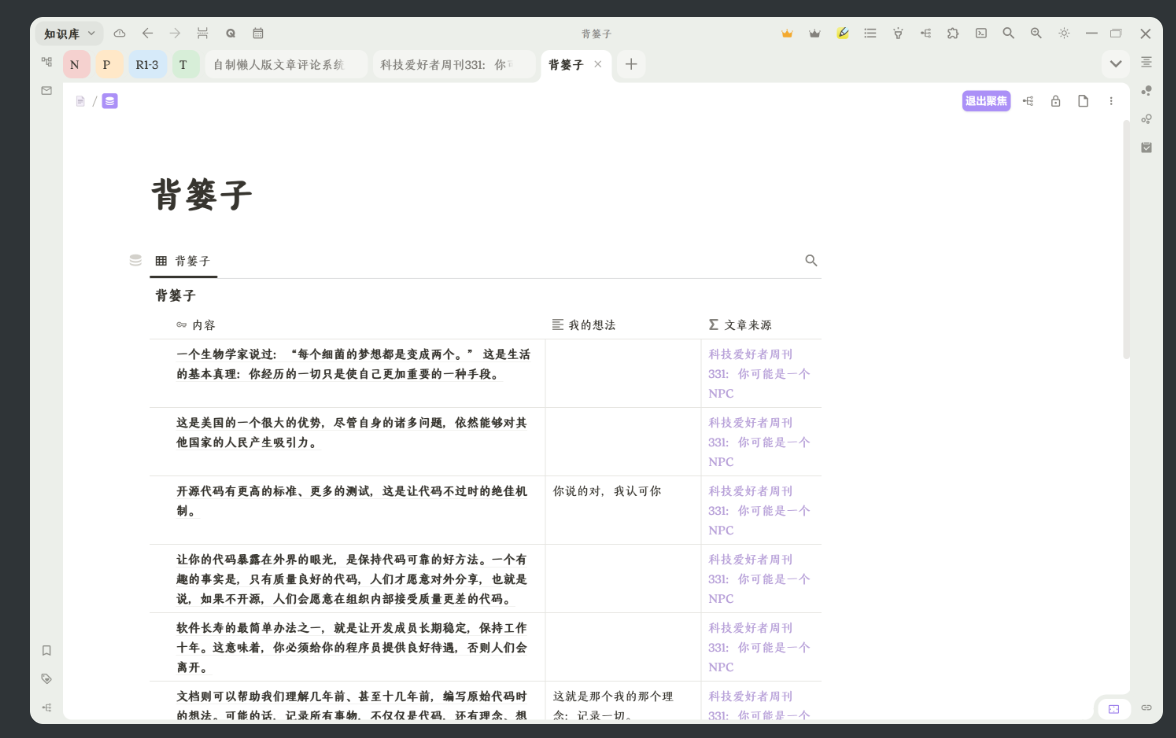The height and width of the screenshot is (738, 1176).
Task: Open the Bookmarks panel in left dock
Action: [46, 650]
